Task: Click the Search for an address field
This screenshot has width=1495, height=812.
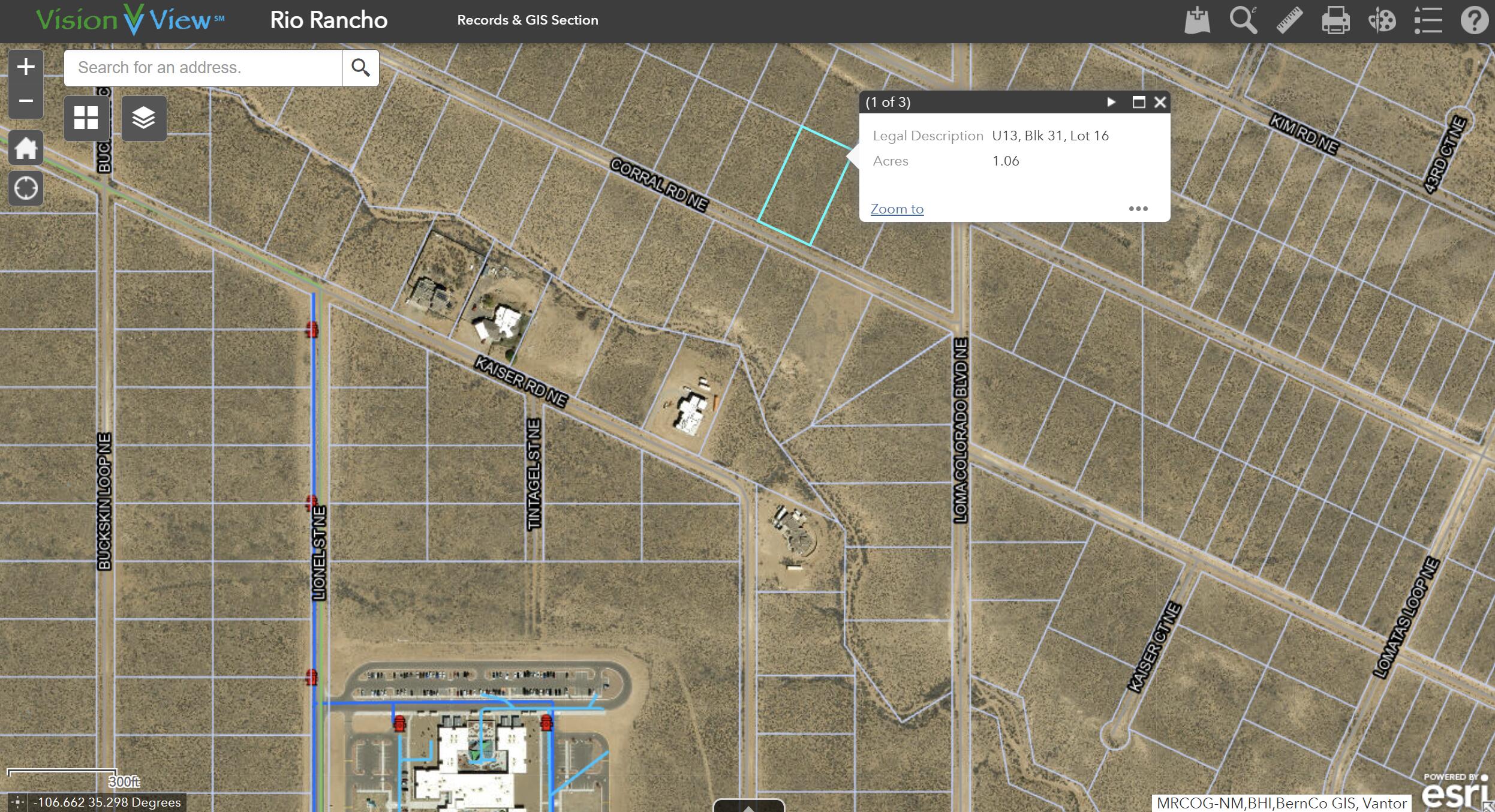Action: click(203, 68)
